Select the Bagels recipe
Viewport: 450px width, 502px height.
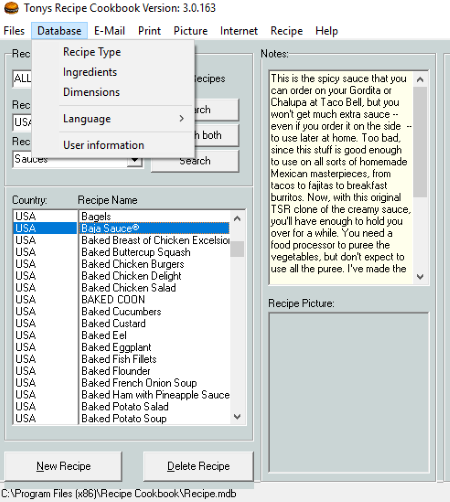coord(155,217)
